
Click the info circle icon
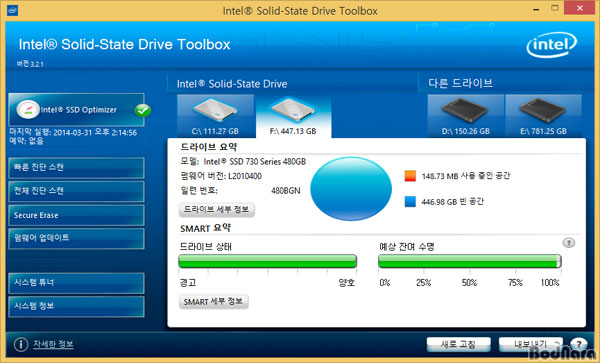(21, 344)
